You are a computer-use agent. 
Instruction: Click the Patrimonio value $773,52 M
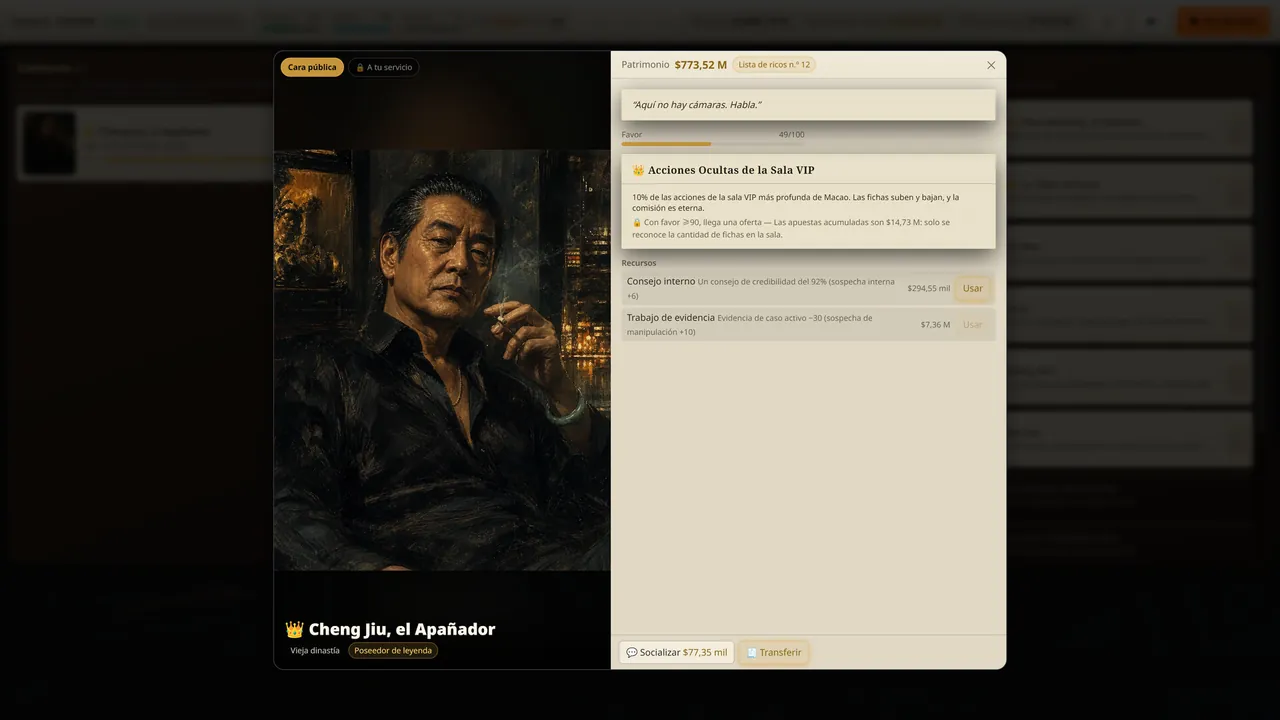(701, 65)
